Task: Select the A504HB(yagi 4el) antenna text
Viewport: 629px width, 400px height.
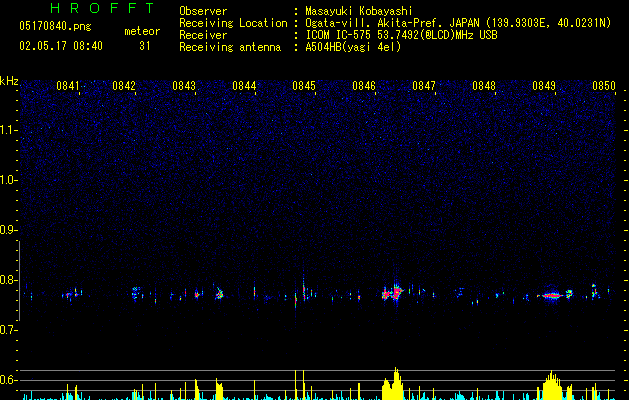Action: 353,47
